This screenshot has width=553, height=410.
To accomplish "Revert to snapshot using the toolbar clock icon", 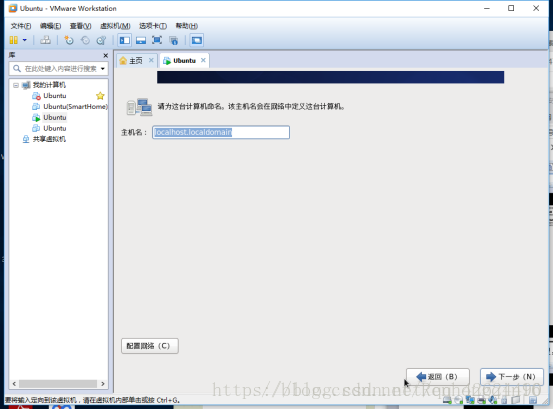I will [x=85, y=40].
